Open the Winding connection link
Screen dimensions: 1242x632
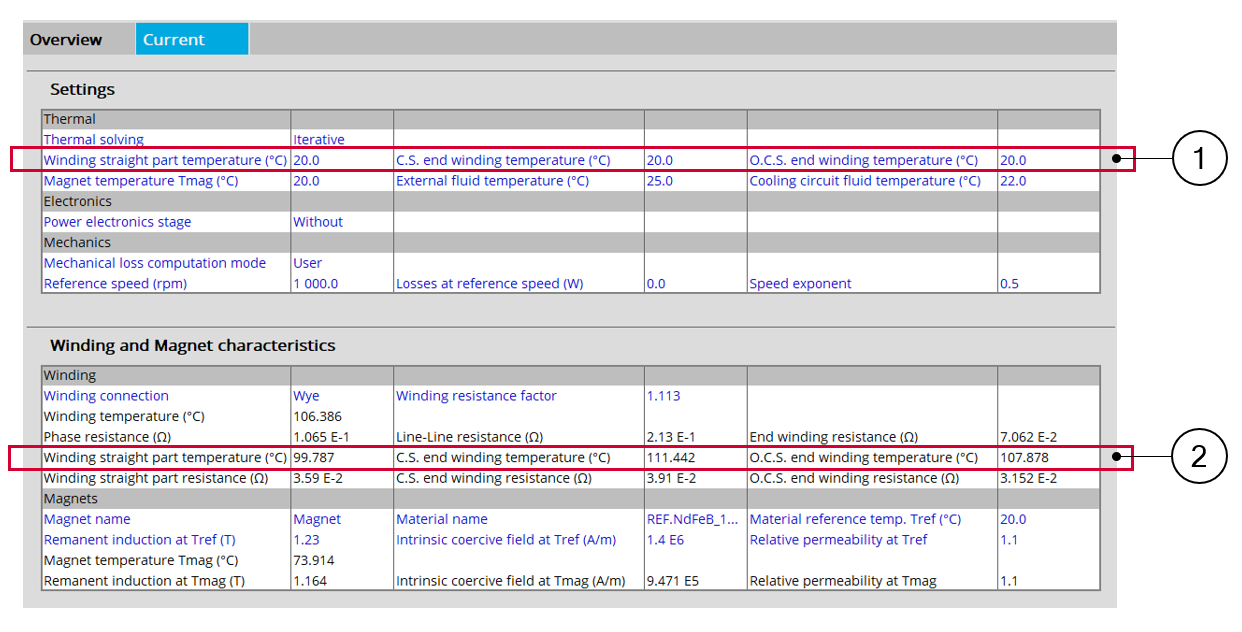coord(106,396)
